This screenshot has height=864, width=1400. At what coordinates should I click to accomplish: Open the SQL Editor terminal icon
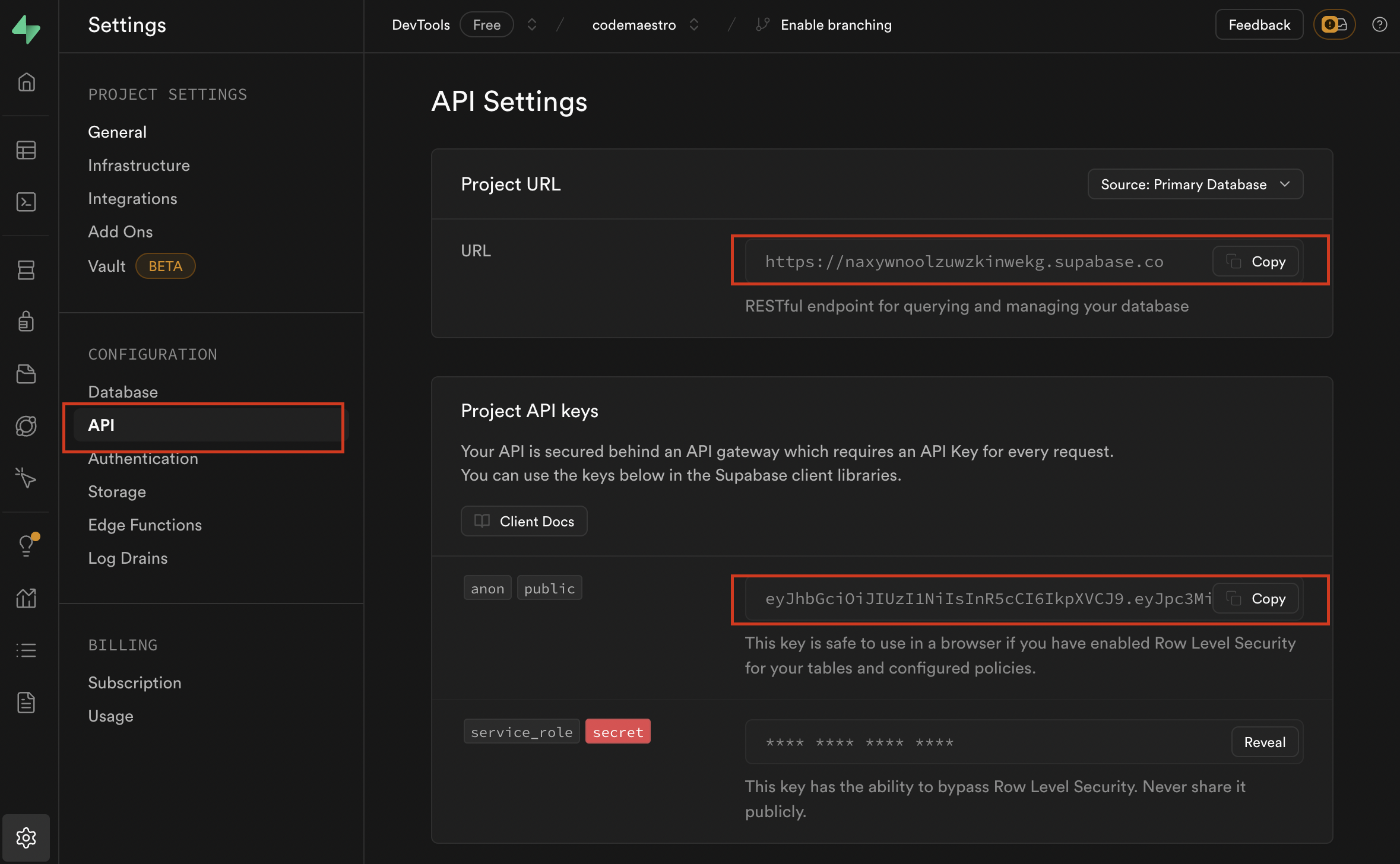26,202
